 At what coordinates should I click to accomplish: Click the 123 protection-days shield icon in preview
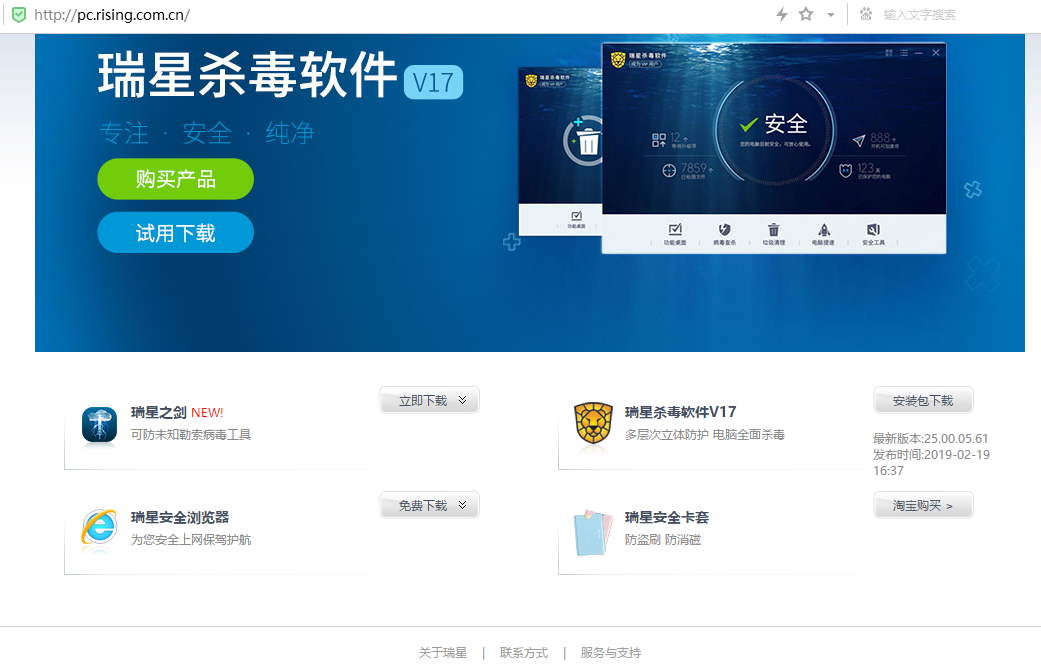[845, 171]
